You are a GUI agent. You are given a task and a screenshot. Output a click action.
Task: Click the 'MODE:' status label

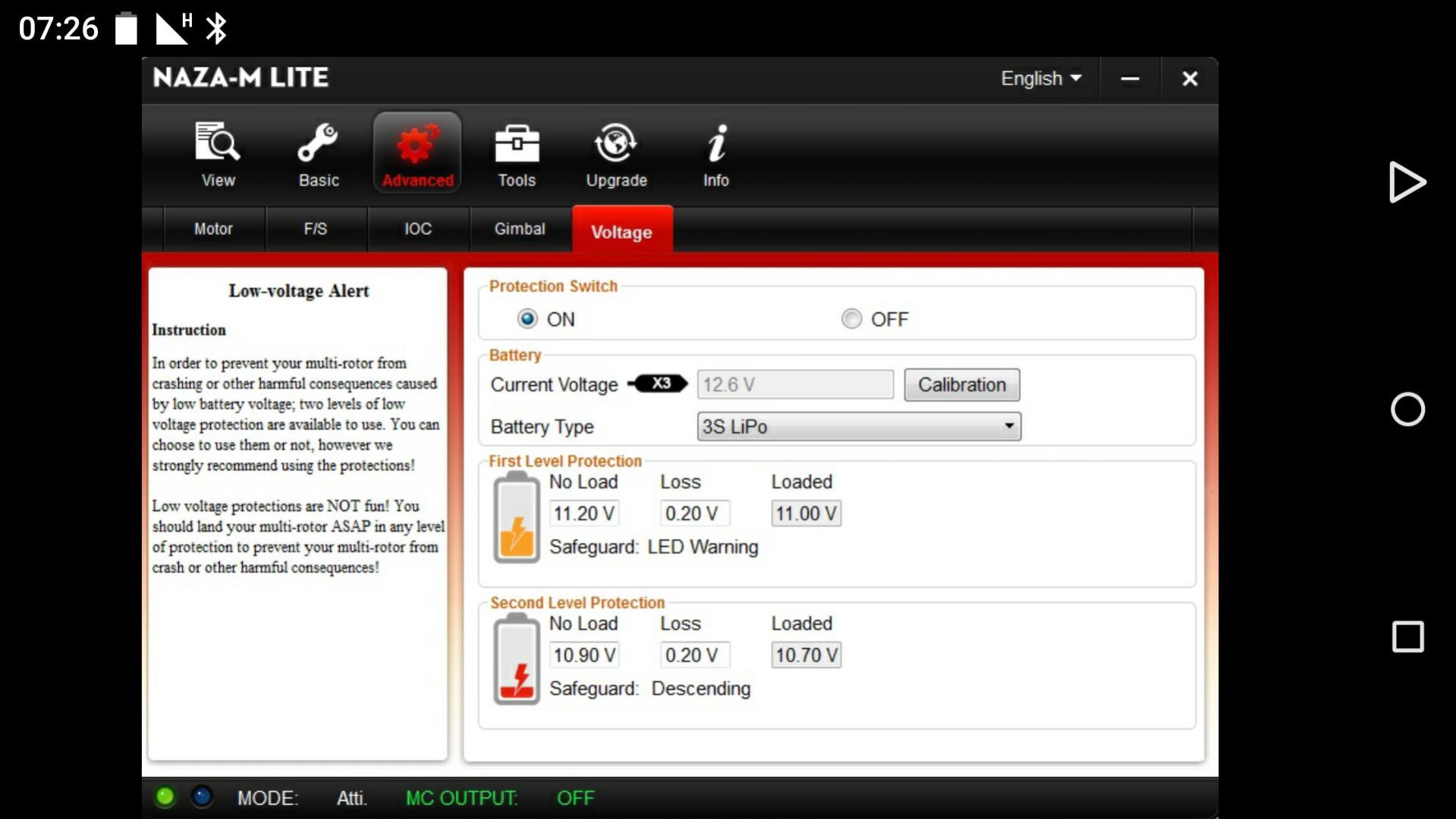pyautogui.click(x=268, y=798)
